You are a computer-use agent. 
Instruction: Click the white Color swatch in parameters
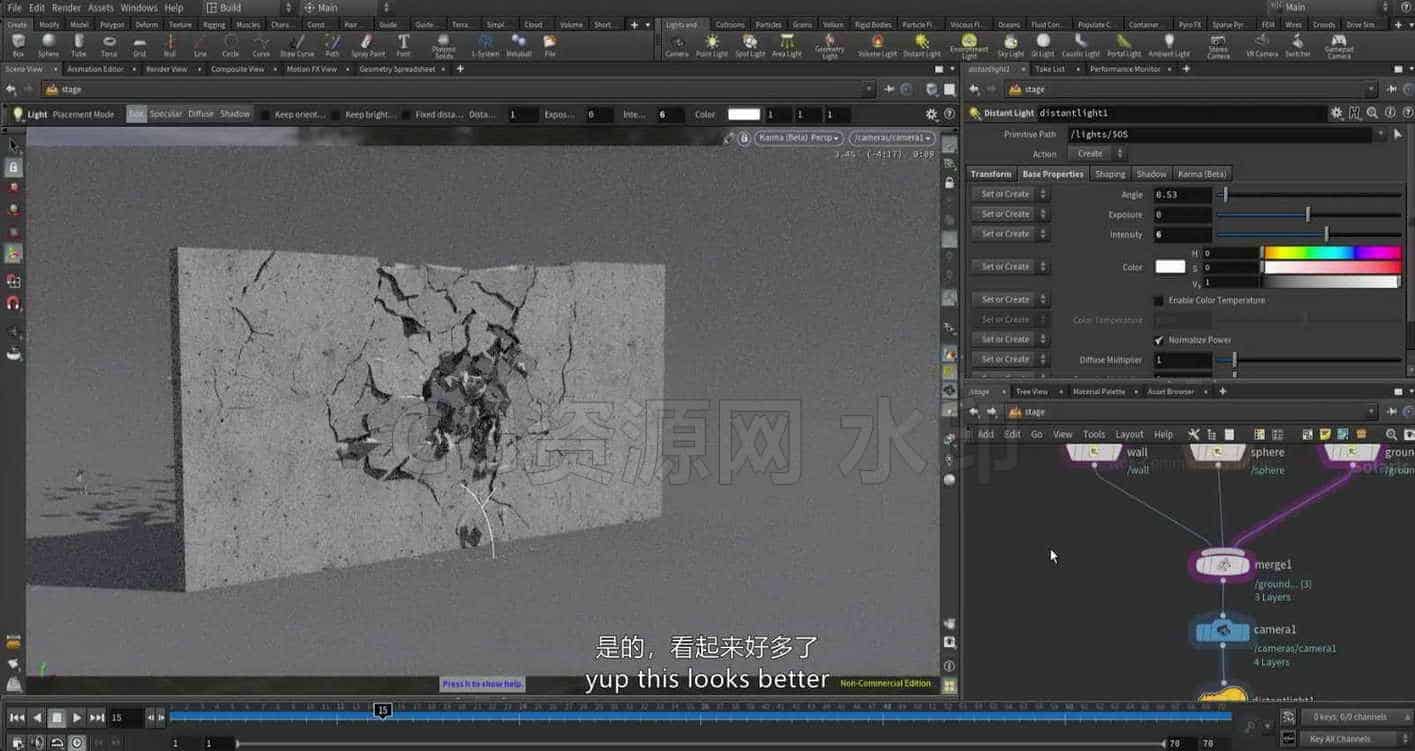click(1170, 267)
